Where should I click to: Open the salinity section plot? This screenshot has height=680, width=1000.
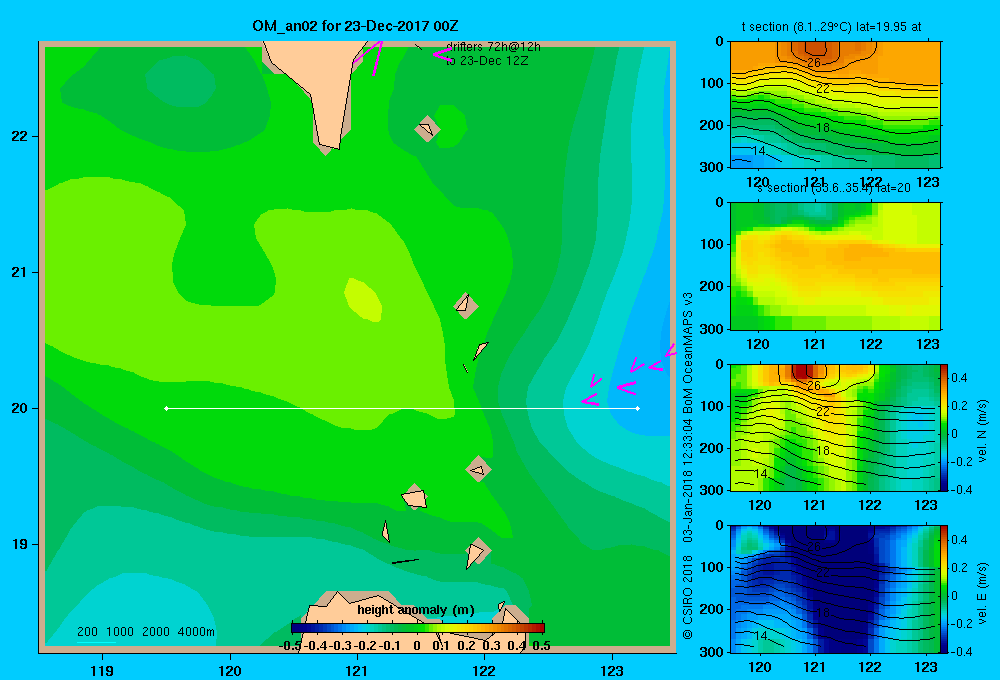(x=835, y=266)
